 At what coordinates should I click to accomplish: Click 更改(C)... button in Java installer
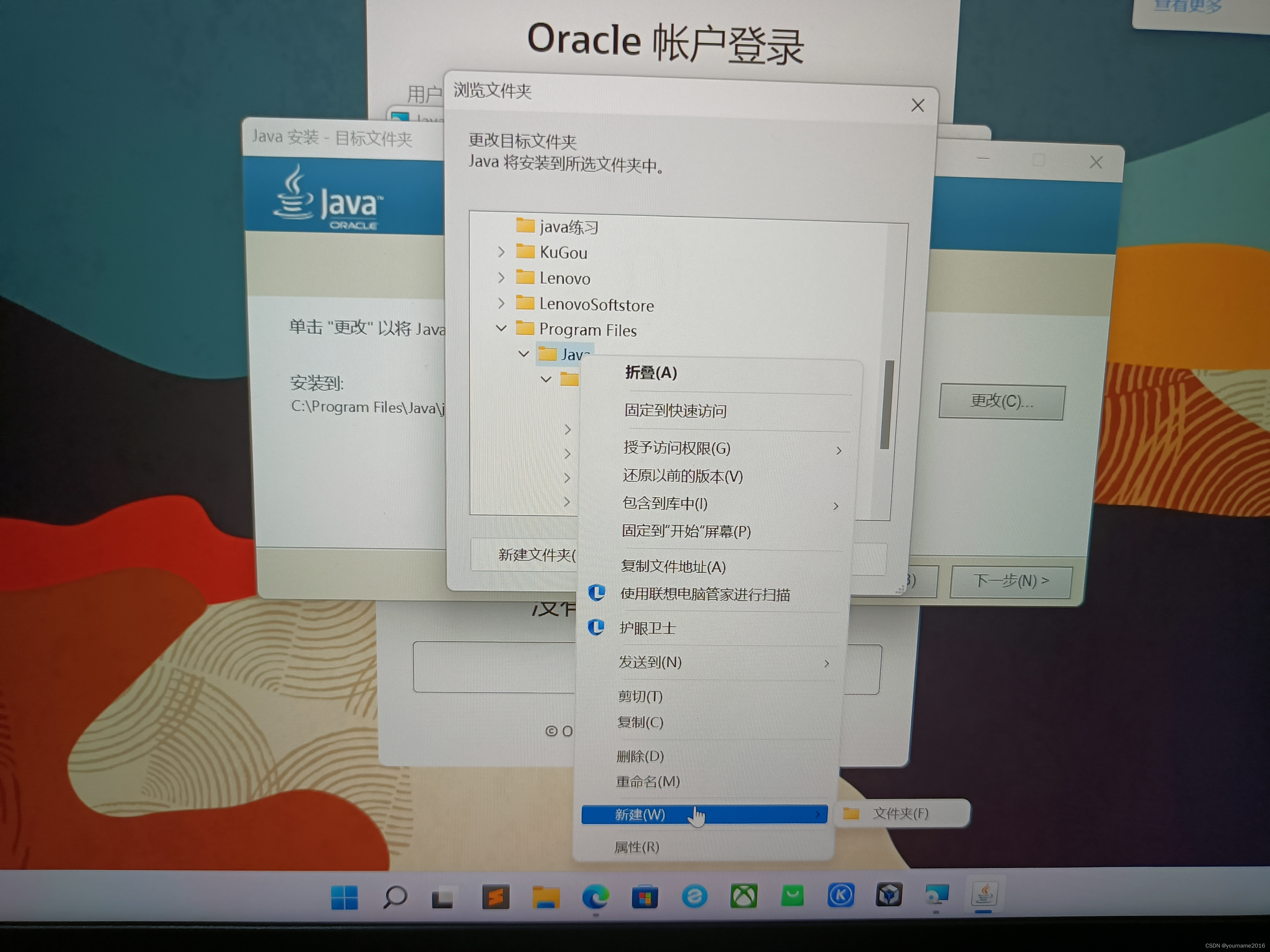[x=1001, y=401]
